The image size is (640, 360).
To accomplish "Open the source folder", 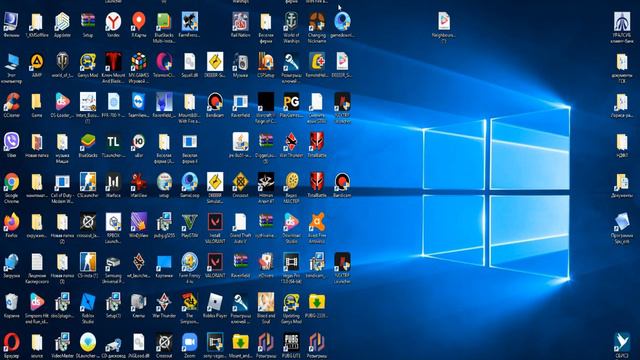I will coord(37,342).
